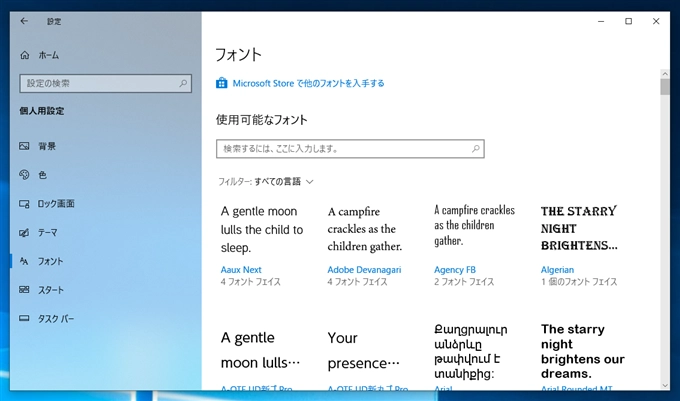
Task: Select the Algerian font preview
Action: click(x=579, y=228)
